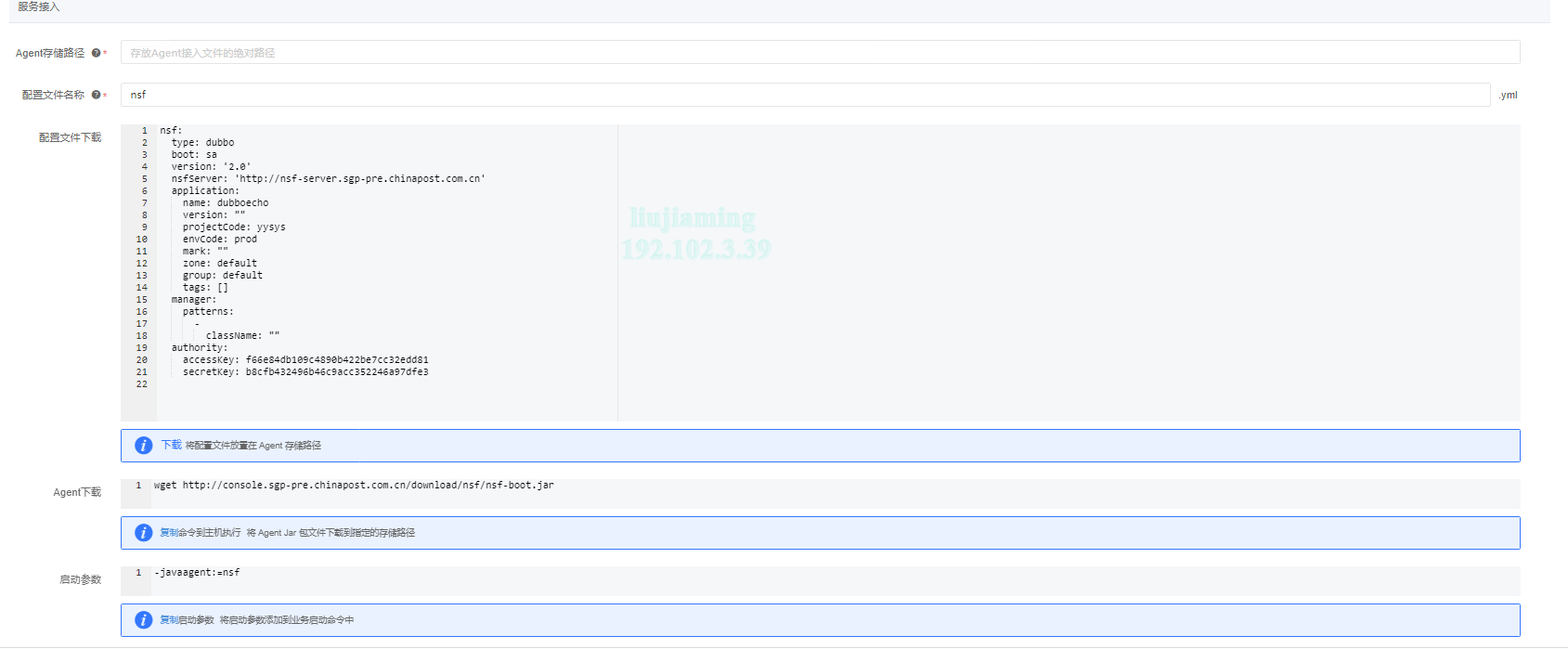The width and height of the screenshot is (1568, 649).
Task: Click info icon in the 下载 banner
Action: tap(143, 446)
